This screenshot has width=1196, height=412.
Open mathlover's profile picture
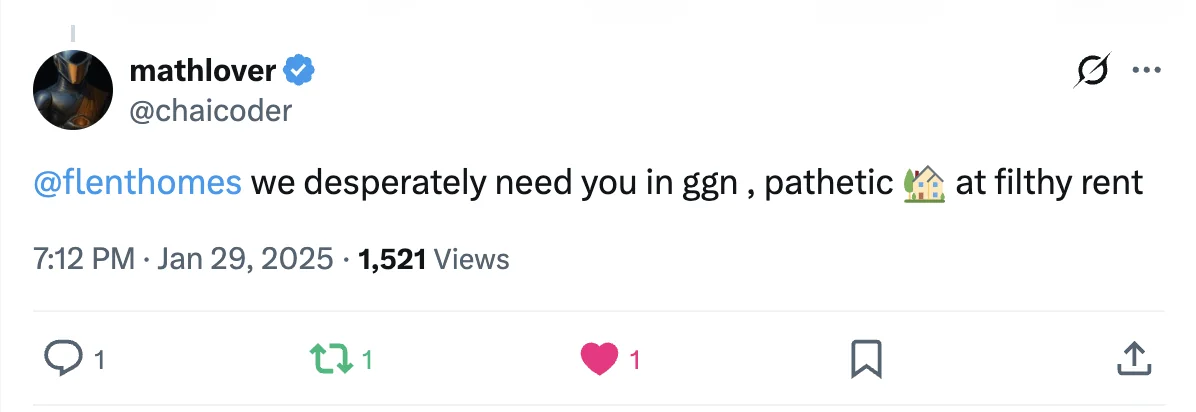[x=73, y=89]
